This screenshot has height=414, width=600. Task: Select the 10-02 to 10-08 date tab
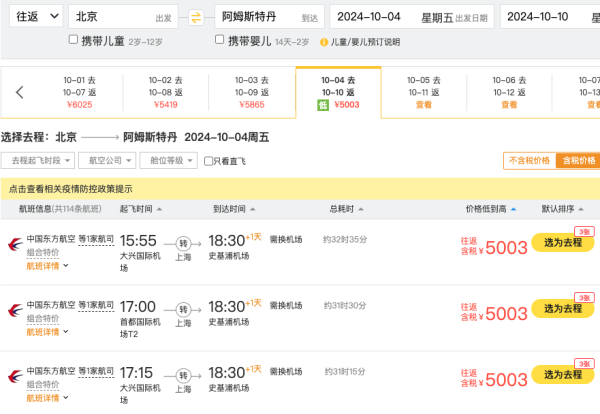[166, 92]
